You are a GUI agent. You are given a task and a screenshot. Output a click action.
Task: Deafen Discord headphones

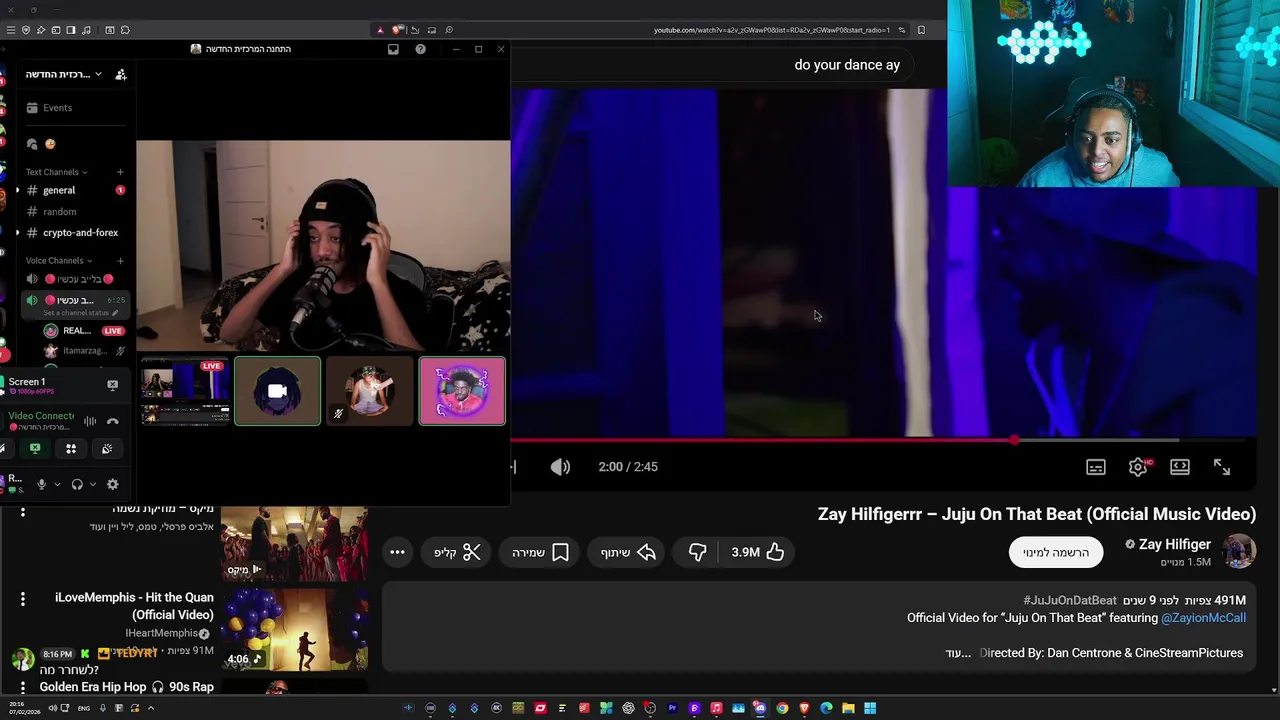(x=77, y=484)
